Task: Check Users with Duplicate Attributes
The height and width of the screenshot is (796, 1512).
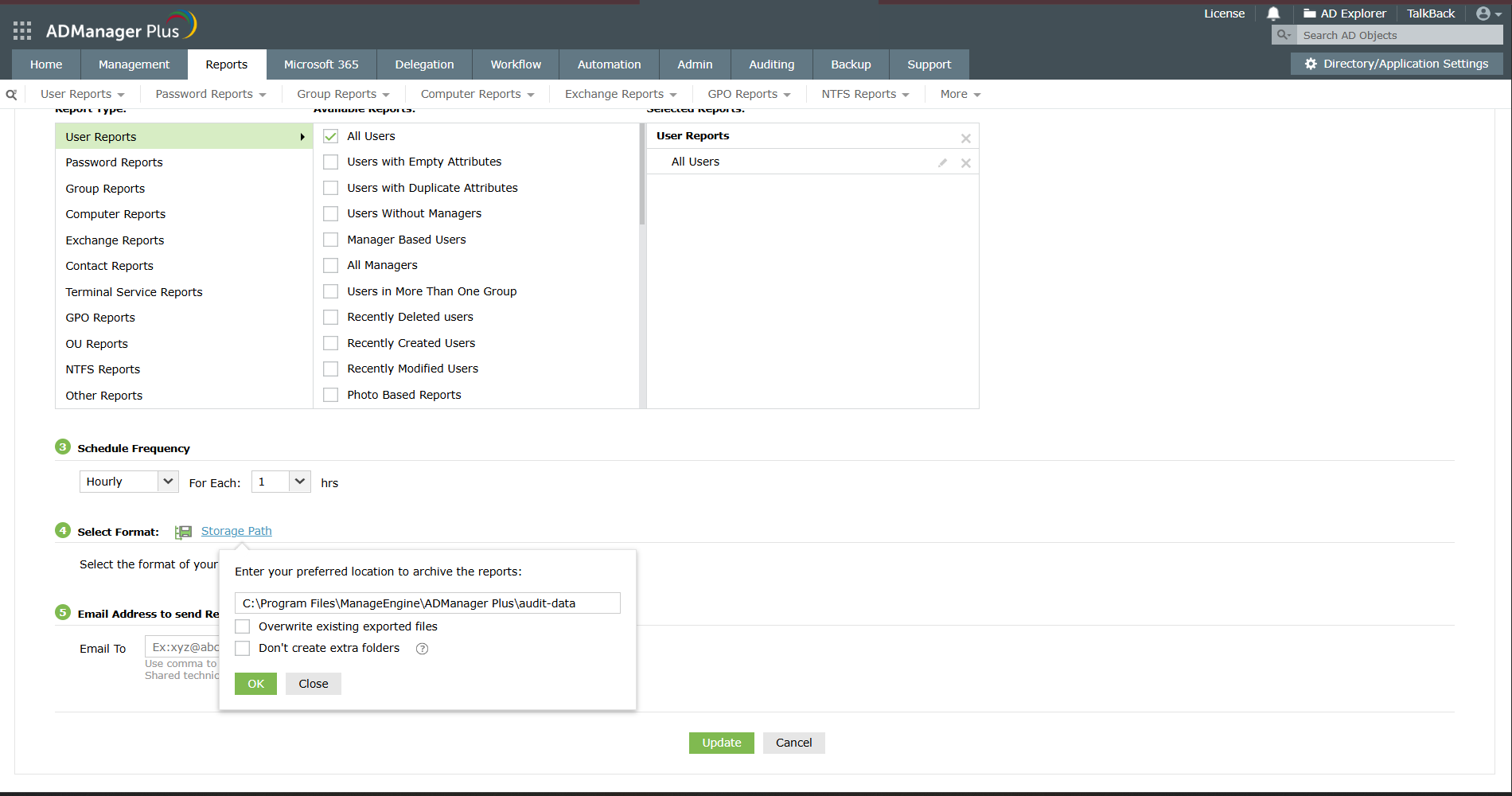Action: tap(331, 188)
